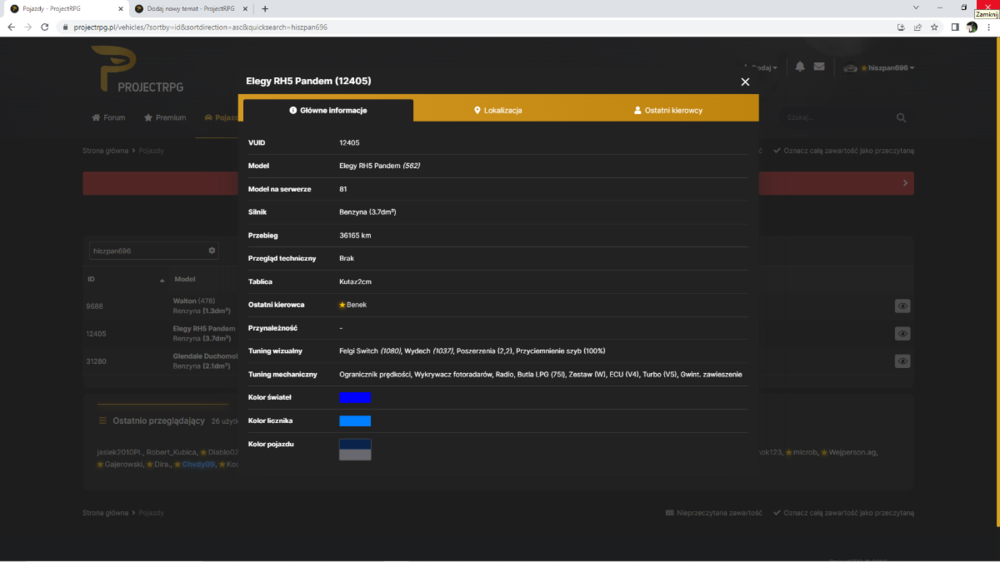1000x562 pixels.
Task: Click the install app icon in address bar
Action: click(x=901, y=27)
